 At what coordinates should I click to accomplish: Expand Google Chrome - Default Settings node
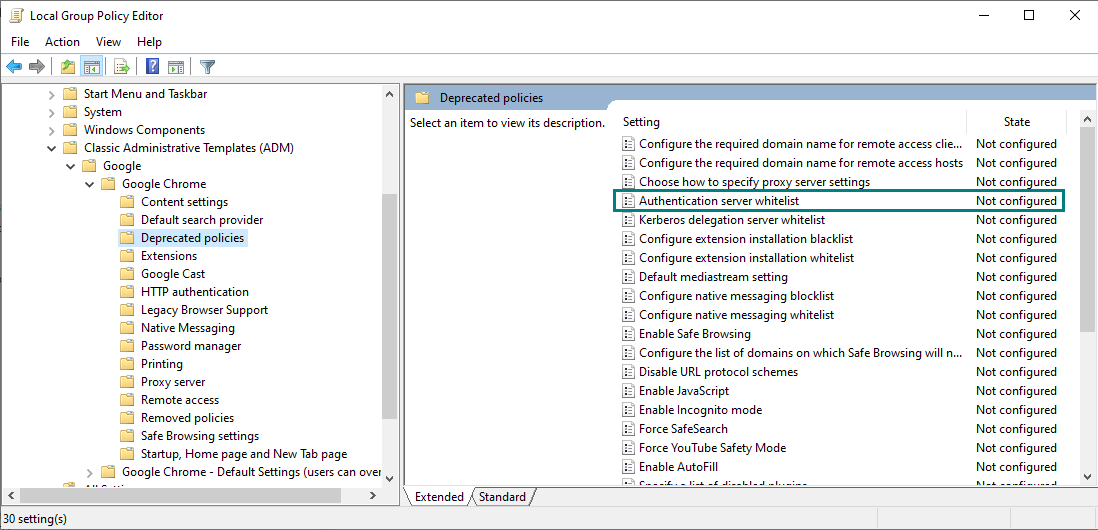click(89, 473)
